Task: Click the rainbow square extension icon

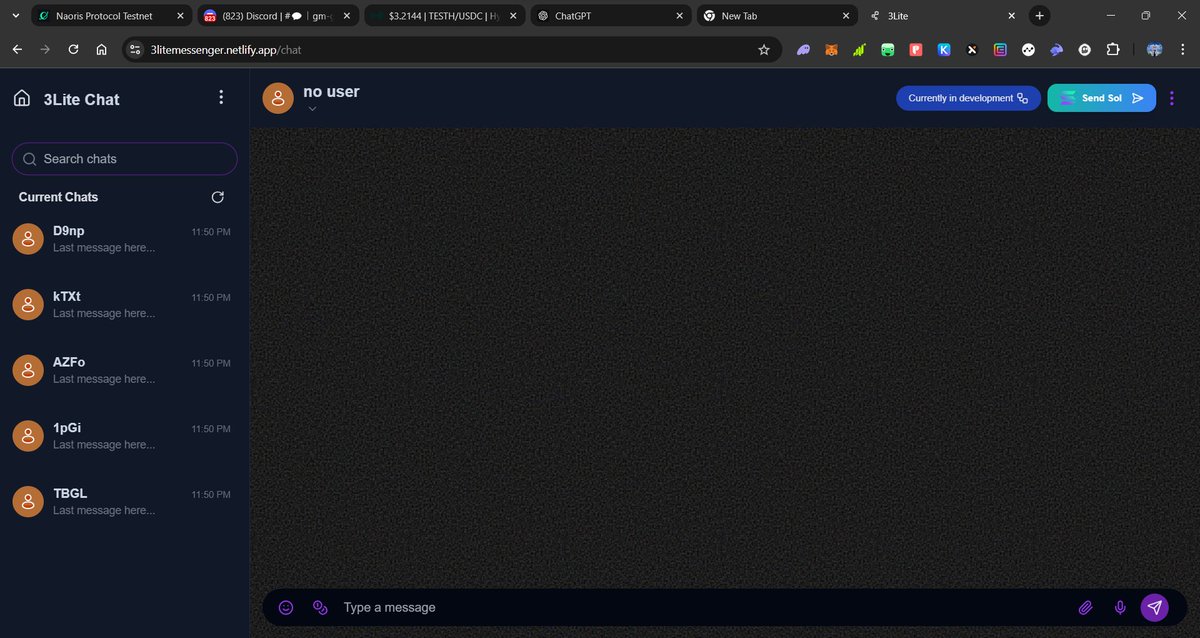Action: coord(1000,50)
